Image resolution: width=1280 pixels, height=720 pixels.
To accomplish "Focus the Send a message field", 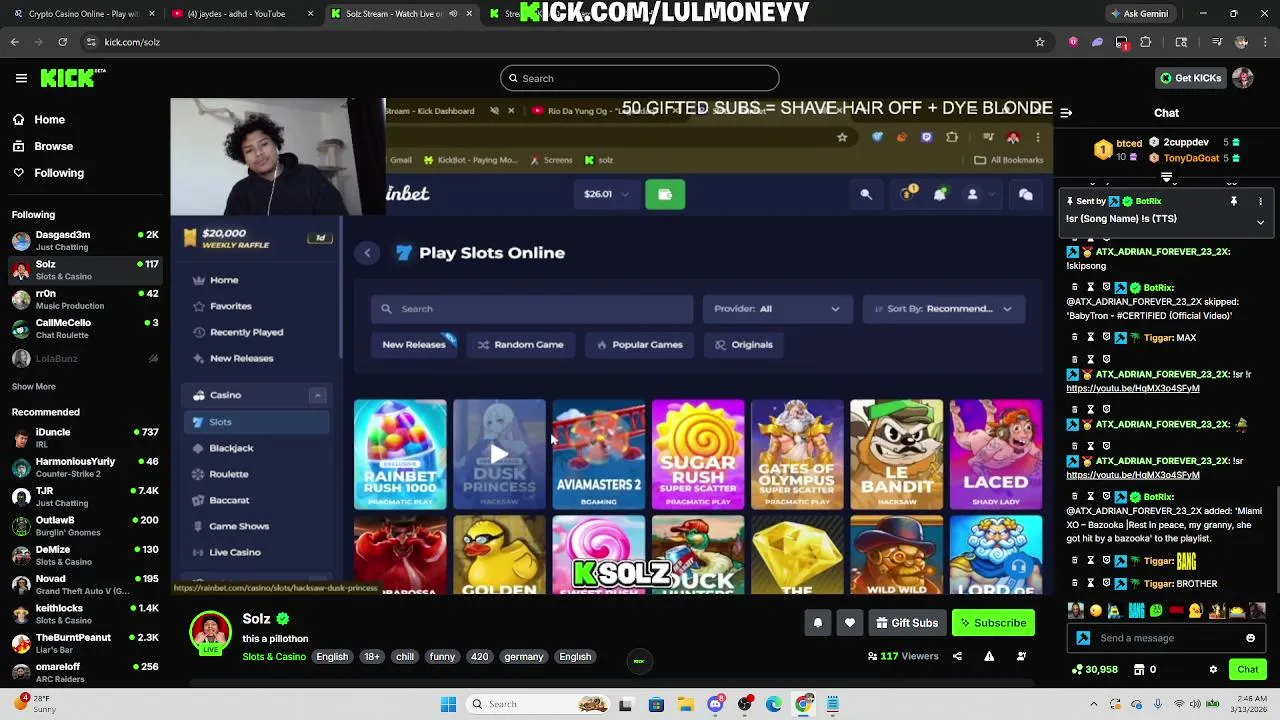I will pos(1168,638).
